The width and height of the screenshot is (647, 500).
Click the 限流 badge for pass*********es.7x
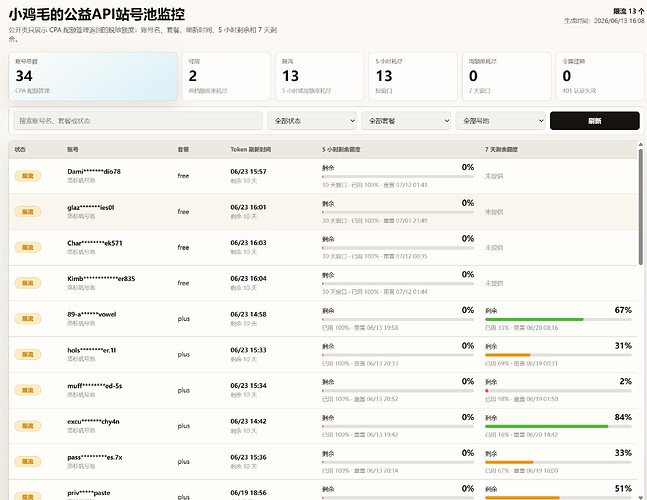(28, 462)
